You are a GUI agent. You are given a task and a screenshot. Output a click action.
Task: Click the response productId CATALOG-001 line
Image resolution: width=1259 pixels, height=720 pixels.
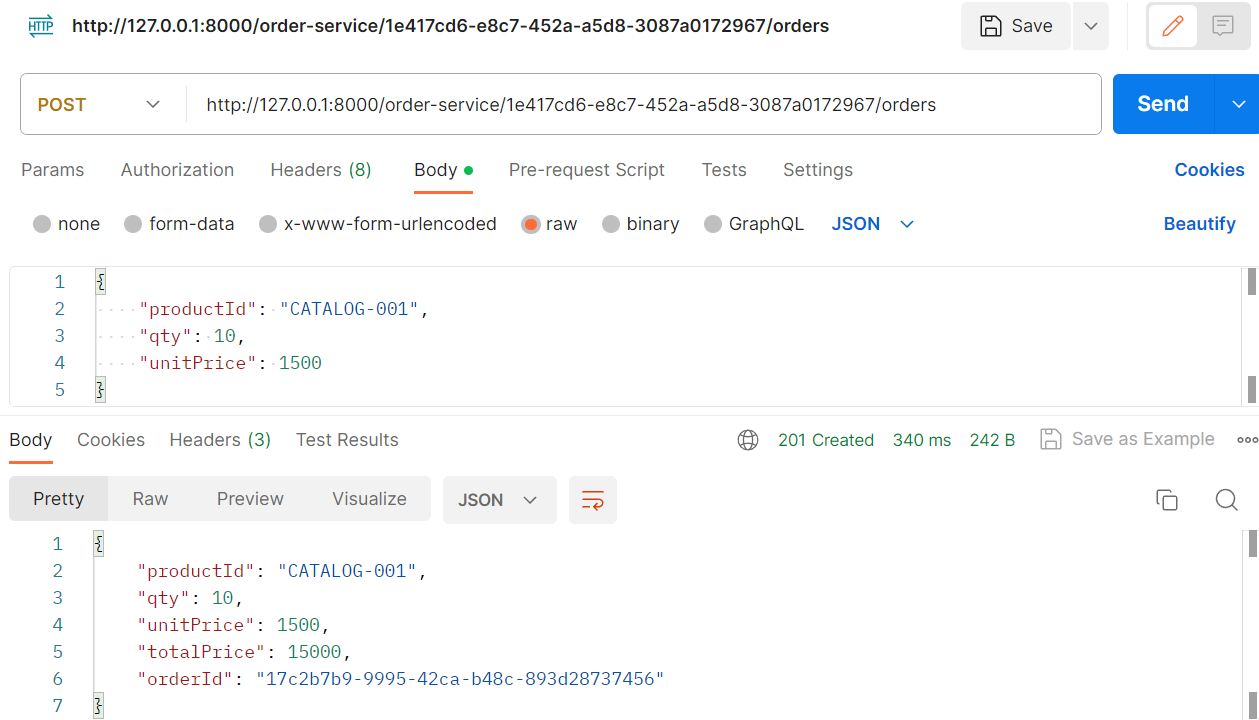pyautogui.click(x=282, y=571)
